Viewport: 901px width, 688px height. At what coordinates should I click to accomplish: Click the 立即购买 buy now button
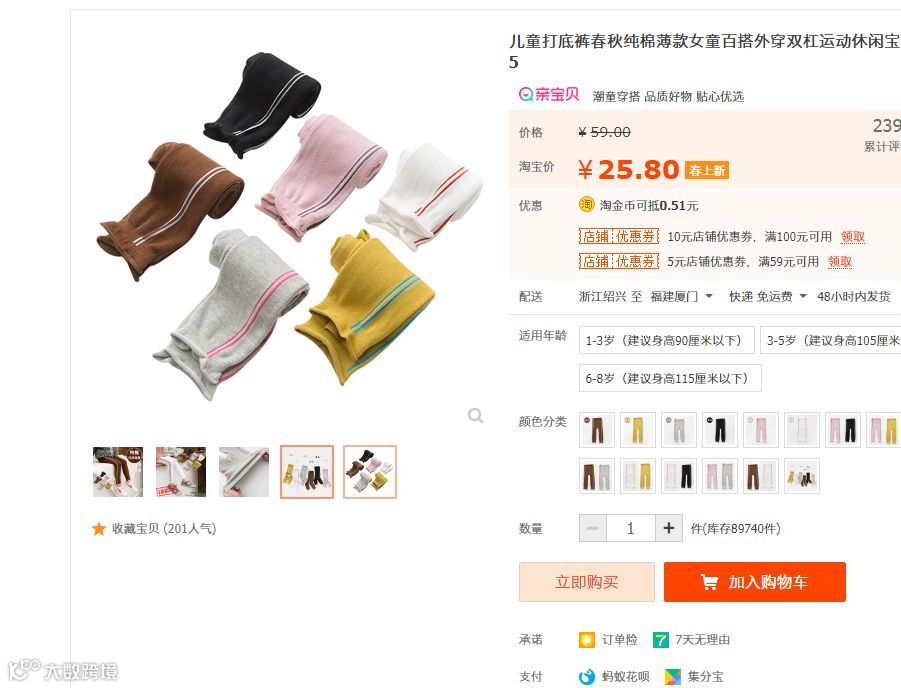coord(587,582)
